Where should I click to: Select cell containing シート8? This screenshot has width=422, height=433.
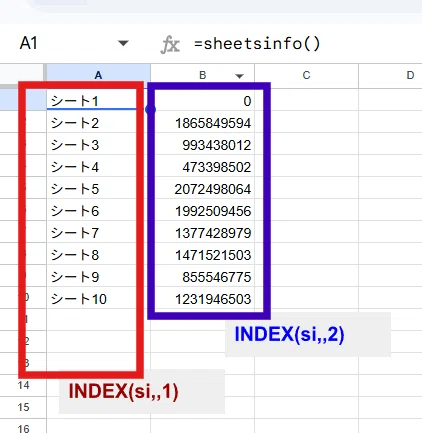click(x=98, y=254)
